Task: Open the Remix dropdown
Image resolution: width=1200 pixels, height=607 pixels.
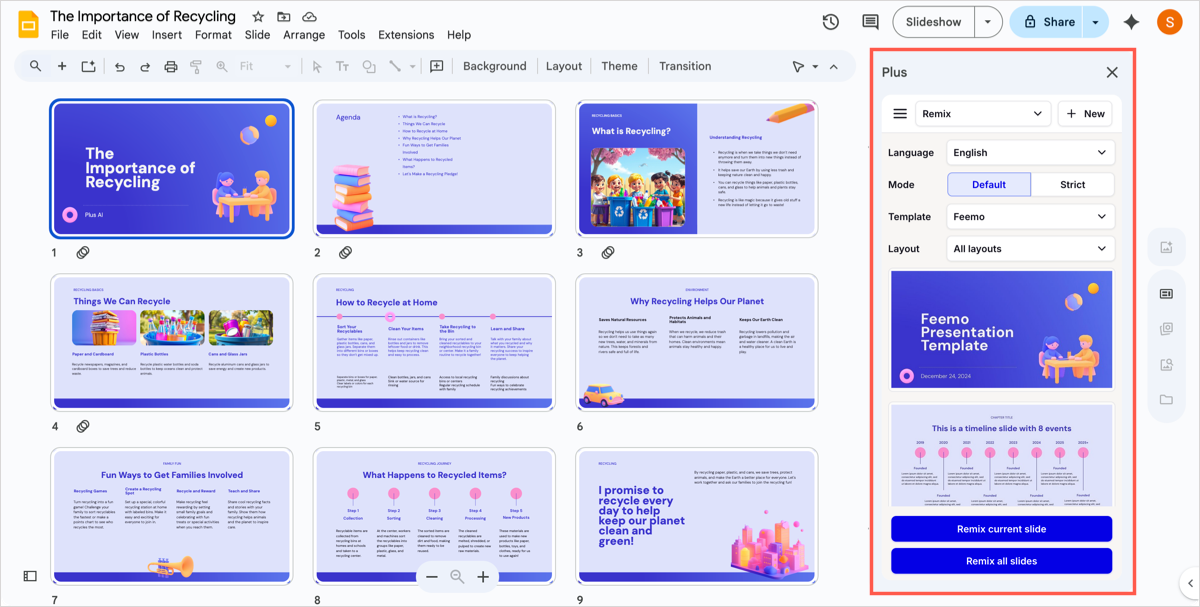Action: point(982,113)
